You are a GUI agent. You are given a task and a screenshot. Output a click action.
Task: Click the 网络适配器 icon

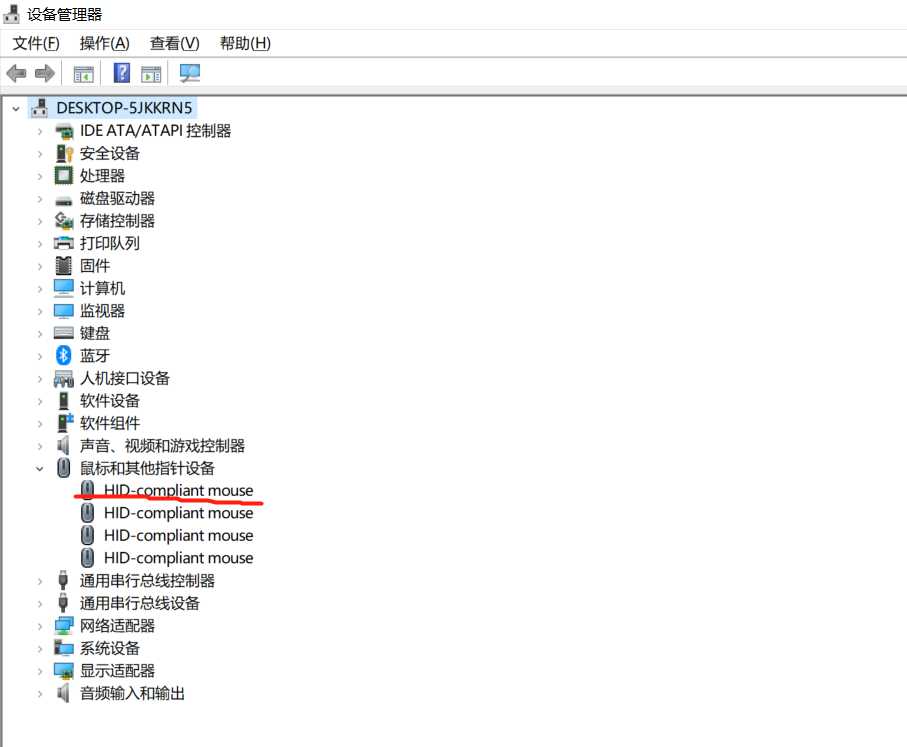64,625
